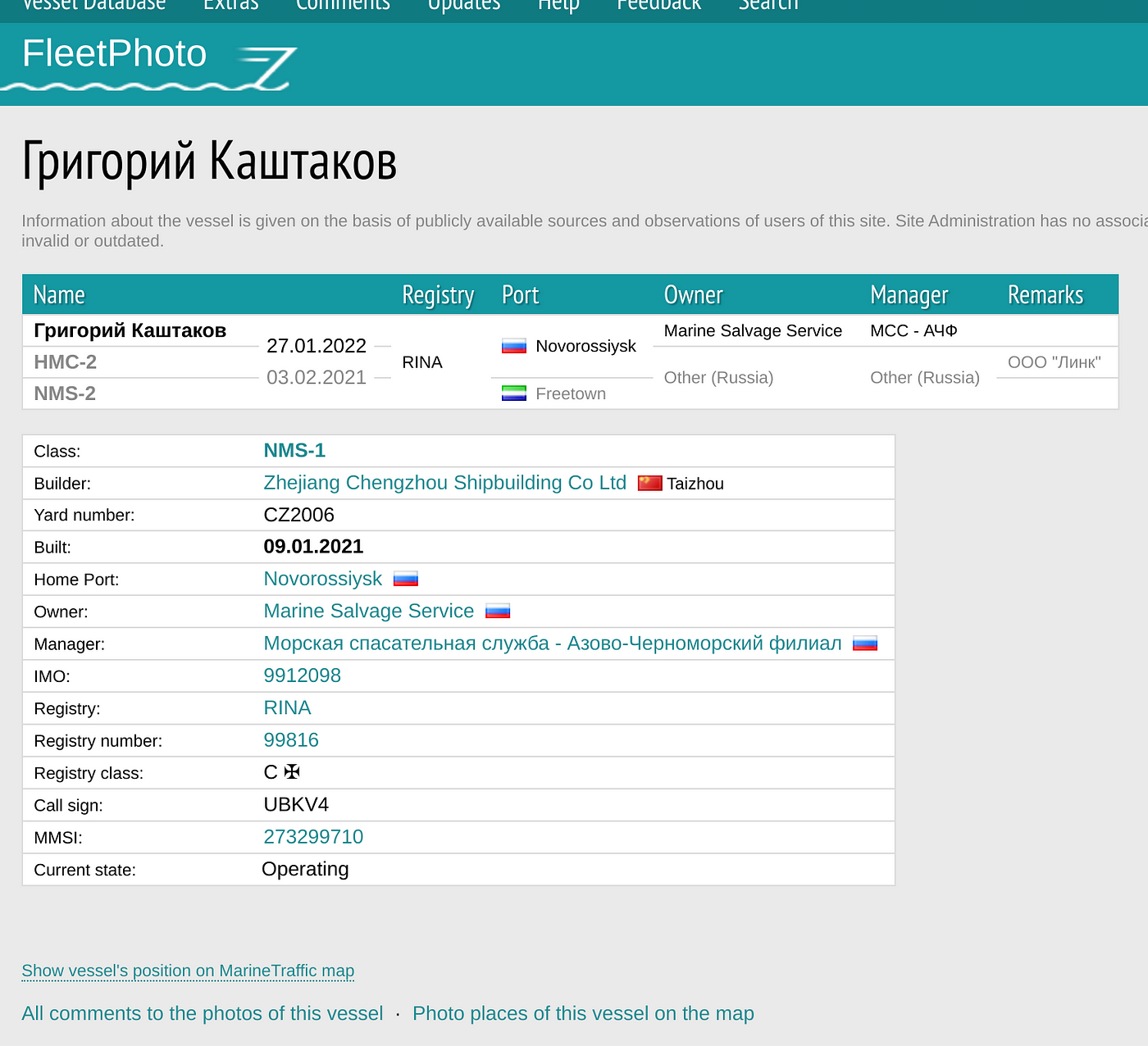The image size is (1148, 1046).
Task: Click Other (Russia) in Owner column
Action: [x=718, y=378]
